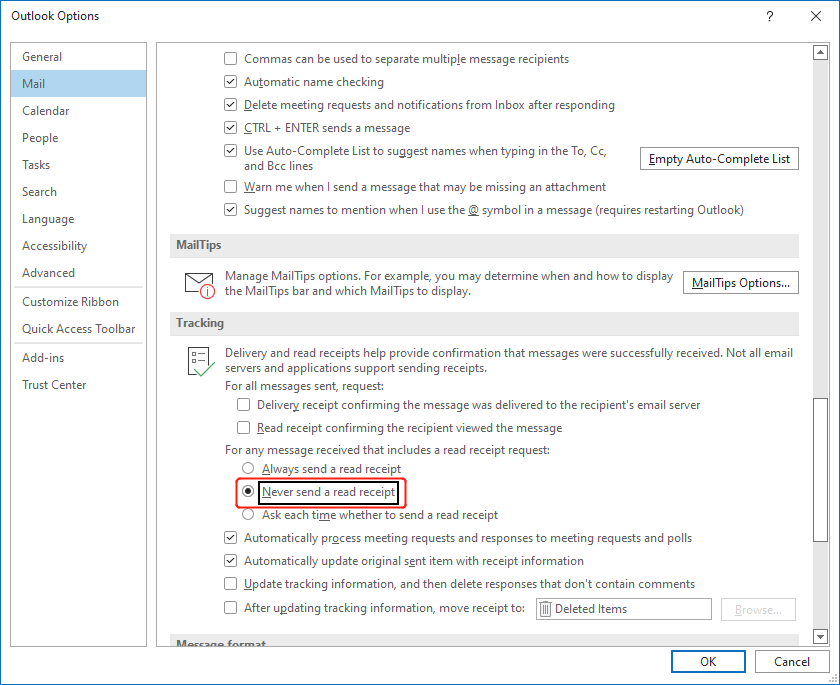Screen dimensions: 840x685
Task: Select Ask each time whether to send
Action: [248, 514]
